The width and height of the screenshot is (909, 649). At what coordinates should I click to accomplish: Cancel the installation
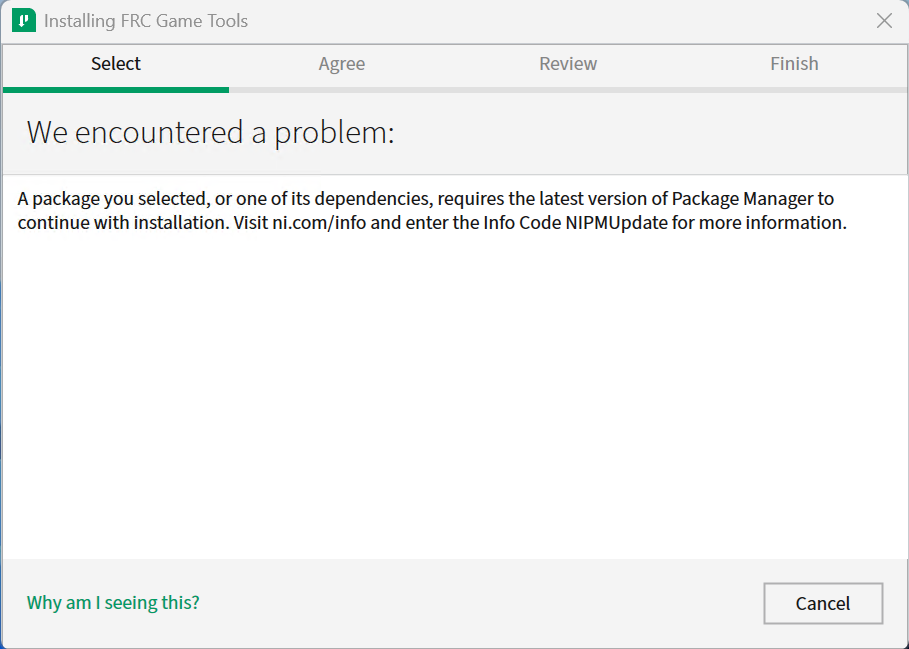tap(823, 603)
